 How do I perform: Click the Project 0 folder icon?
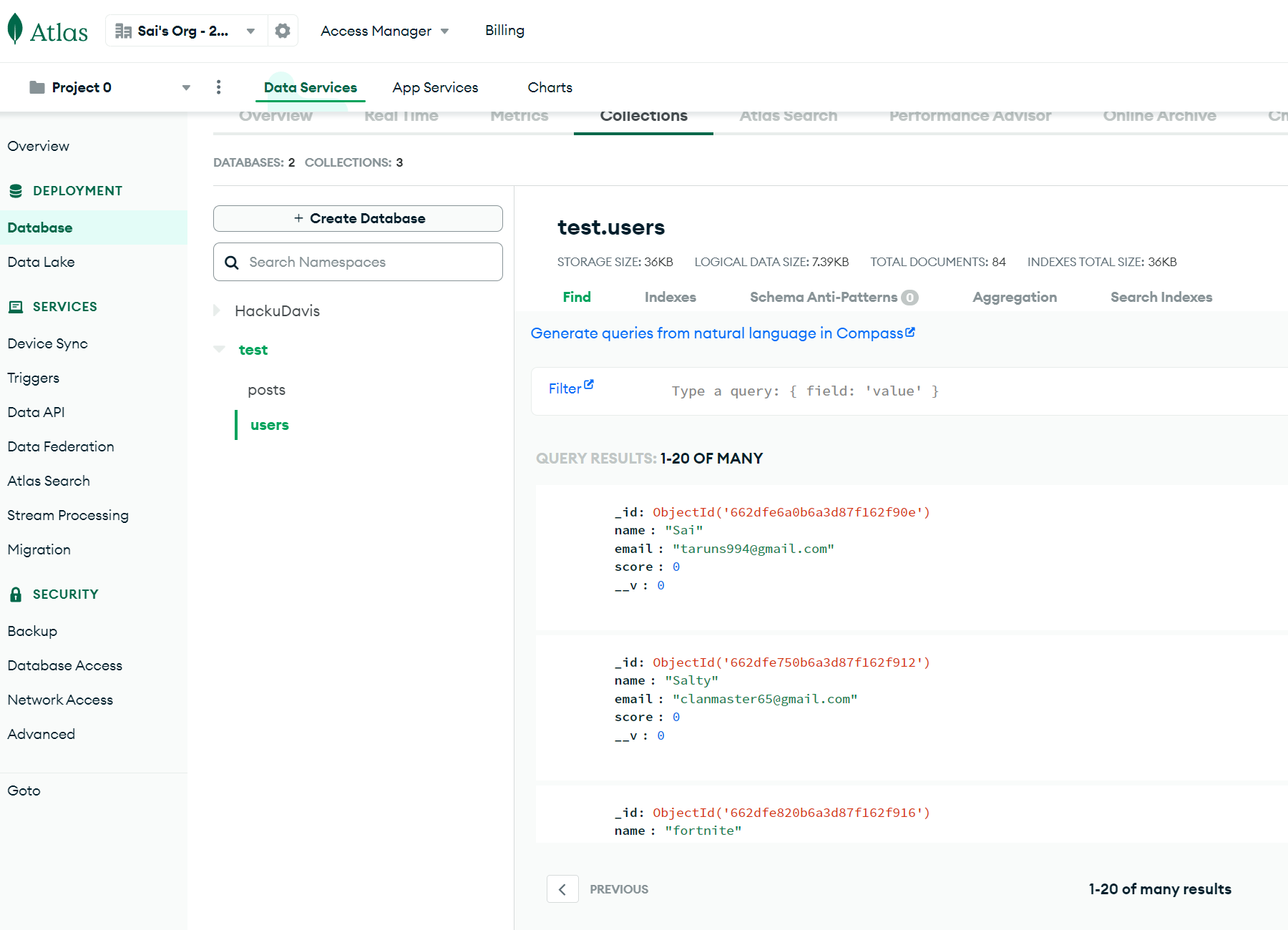coord(37,87)
